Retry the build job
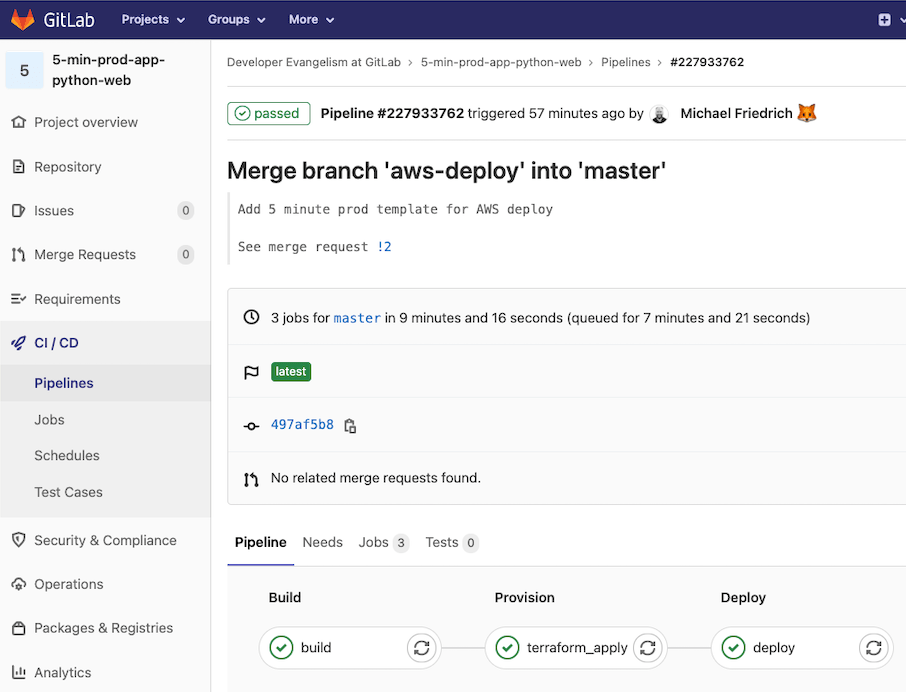The height and width of the screenshot is (692, 906). click(421, 648)
